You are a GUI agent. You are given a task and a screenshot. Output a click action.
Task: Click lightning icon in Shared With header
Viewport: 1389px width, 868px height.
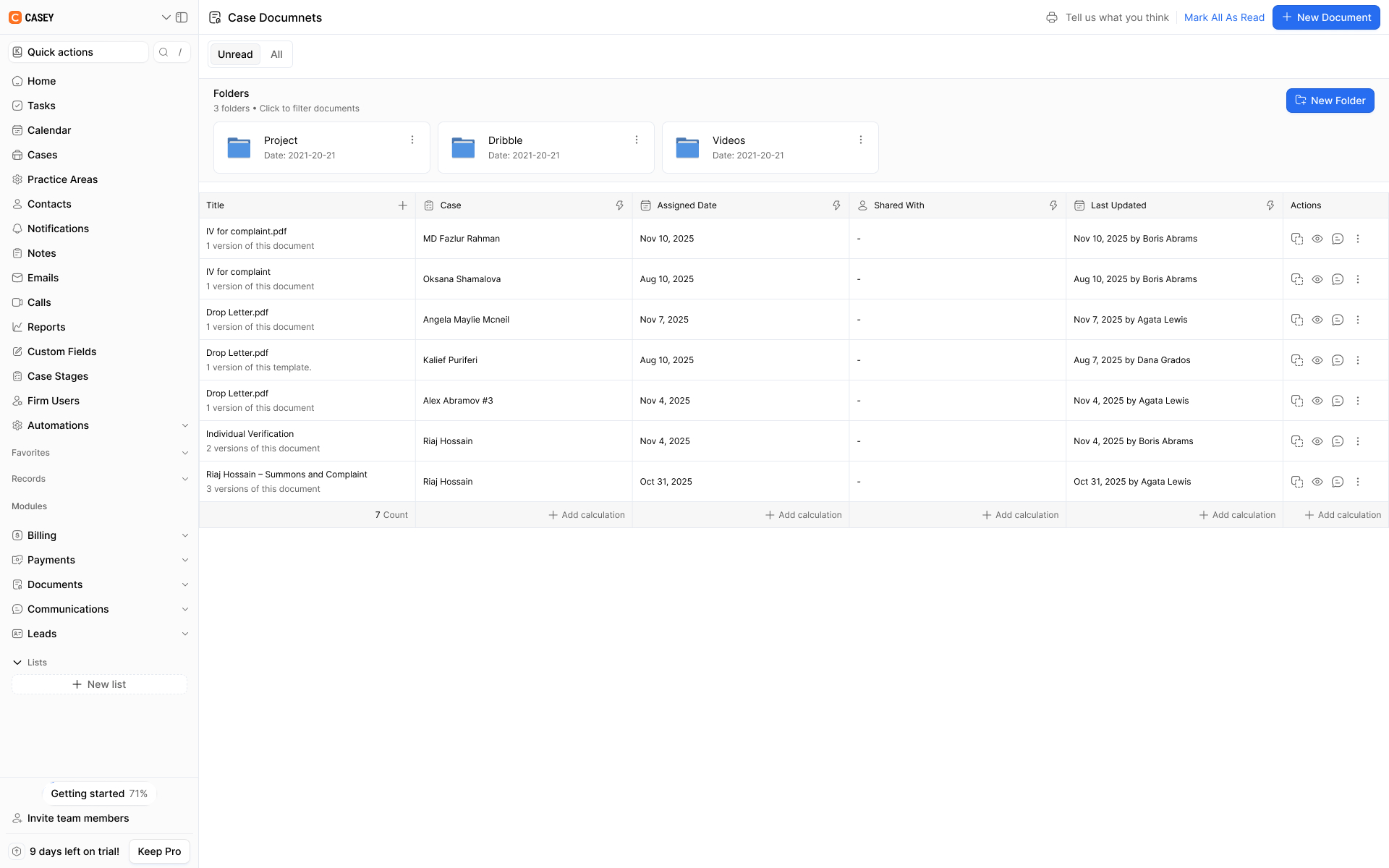(1053, 205)
